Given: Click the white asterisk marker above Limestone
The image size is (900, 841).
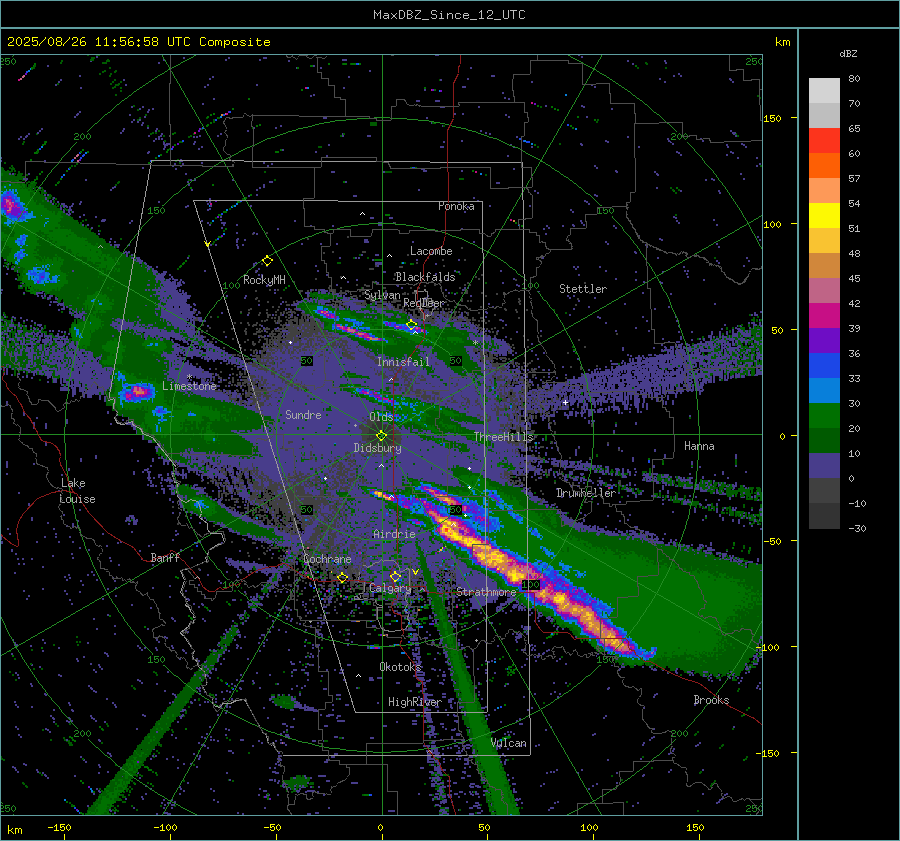Looking at the screenshot, I should tap(189, 377).
